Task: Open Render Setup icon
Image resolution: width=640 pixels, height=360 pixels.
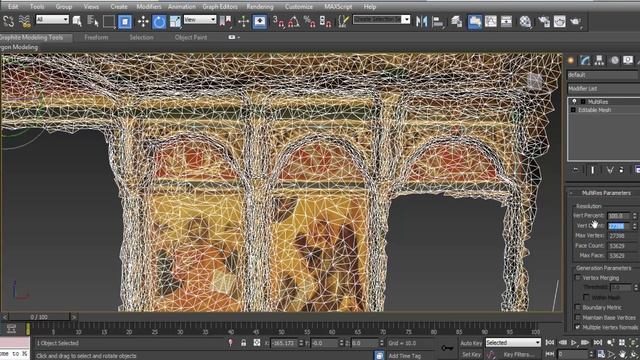Action: (544, 21)
